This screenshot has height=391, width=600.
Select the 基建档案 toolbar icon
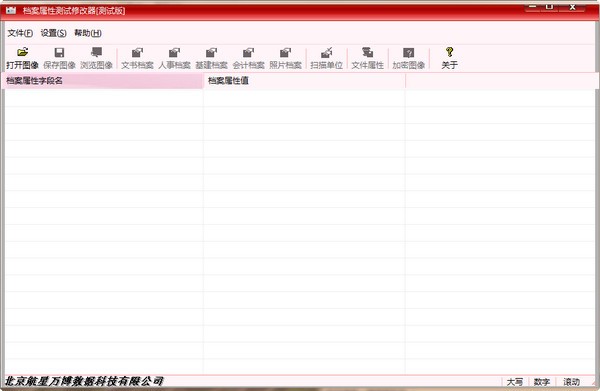pos(211,52)
